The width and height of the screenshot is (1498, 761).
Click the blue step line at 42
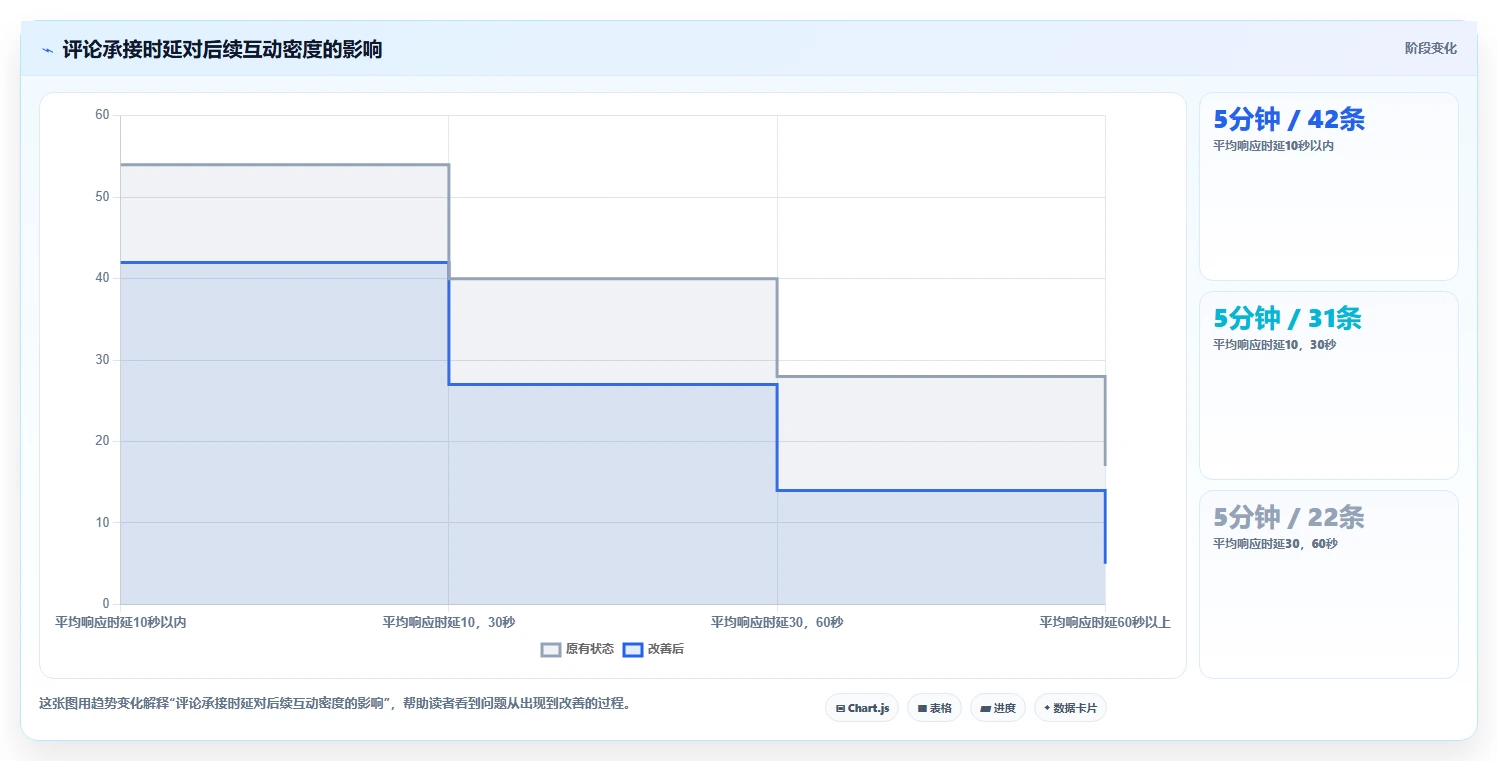tap(284, 262)
